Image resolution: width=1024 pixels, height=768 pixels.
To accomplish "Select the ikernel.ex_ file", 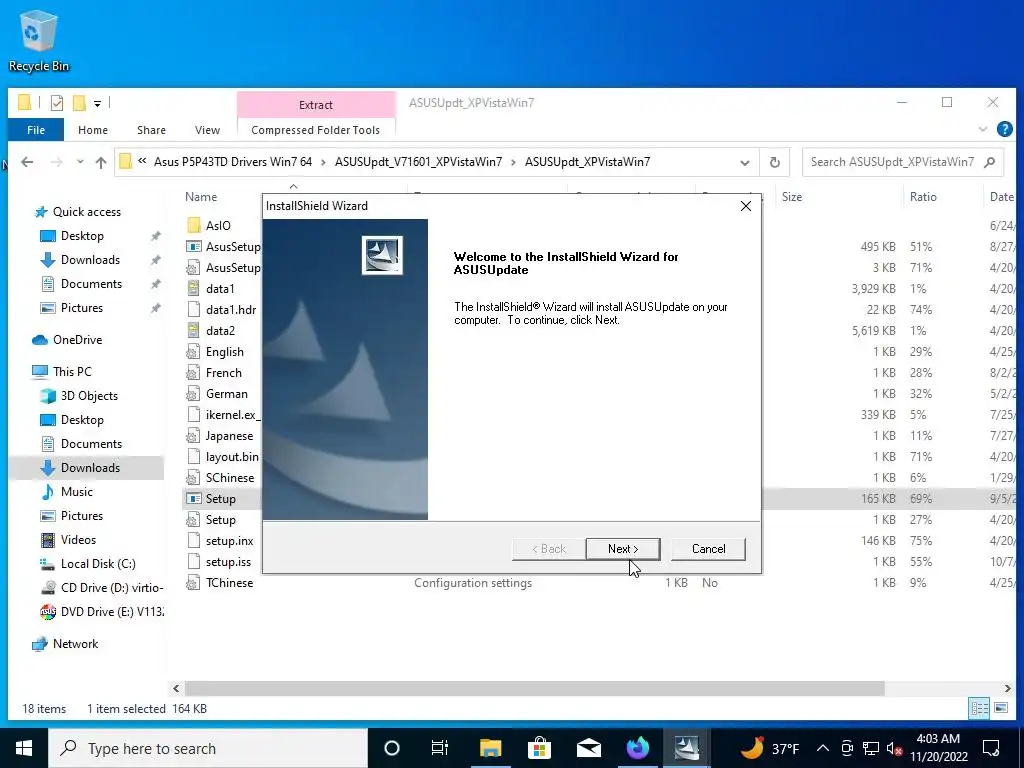I will [232, 415].
